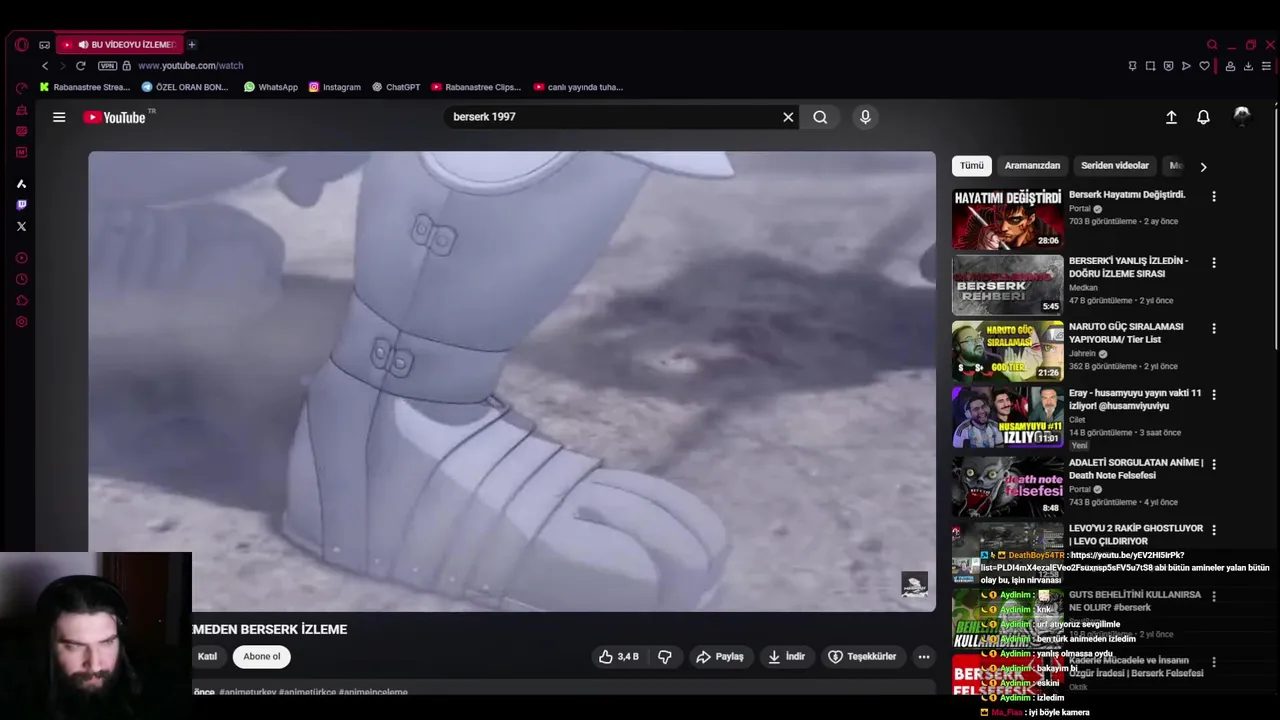1280x720 pixels.
Task: Share the video with Paylaş
Action: (x=720, y=657)
